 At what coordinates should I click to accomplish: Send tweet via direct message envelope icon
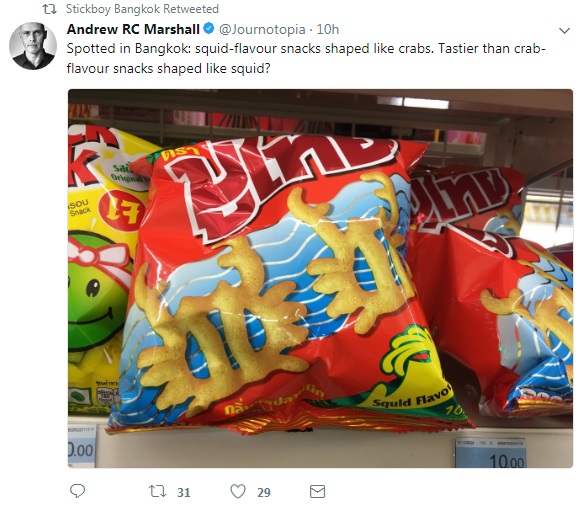317,492
